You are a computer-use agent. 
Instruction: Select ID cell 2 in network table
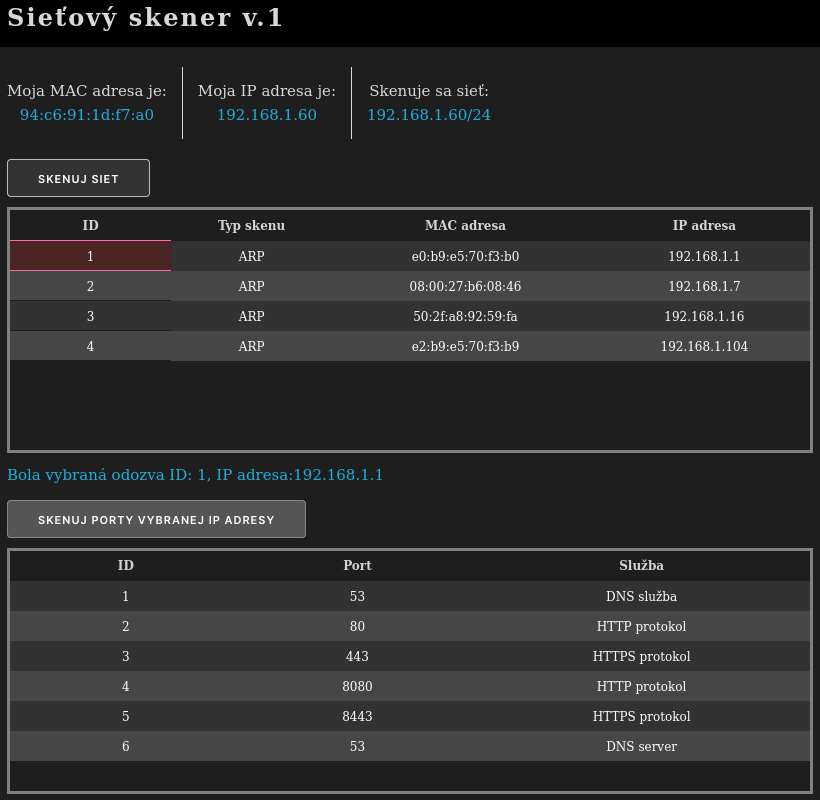click(90, 287)
